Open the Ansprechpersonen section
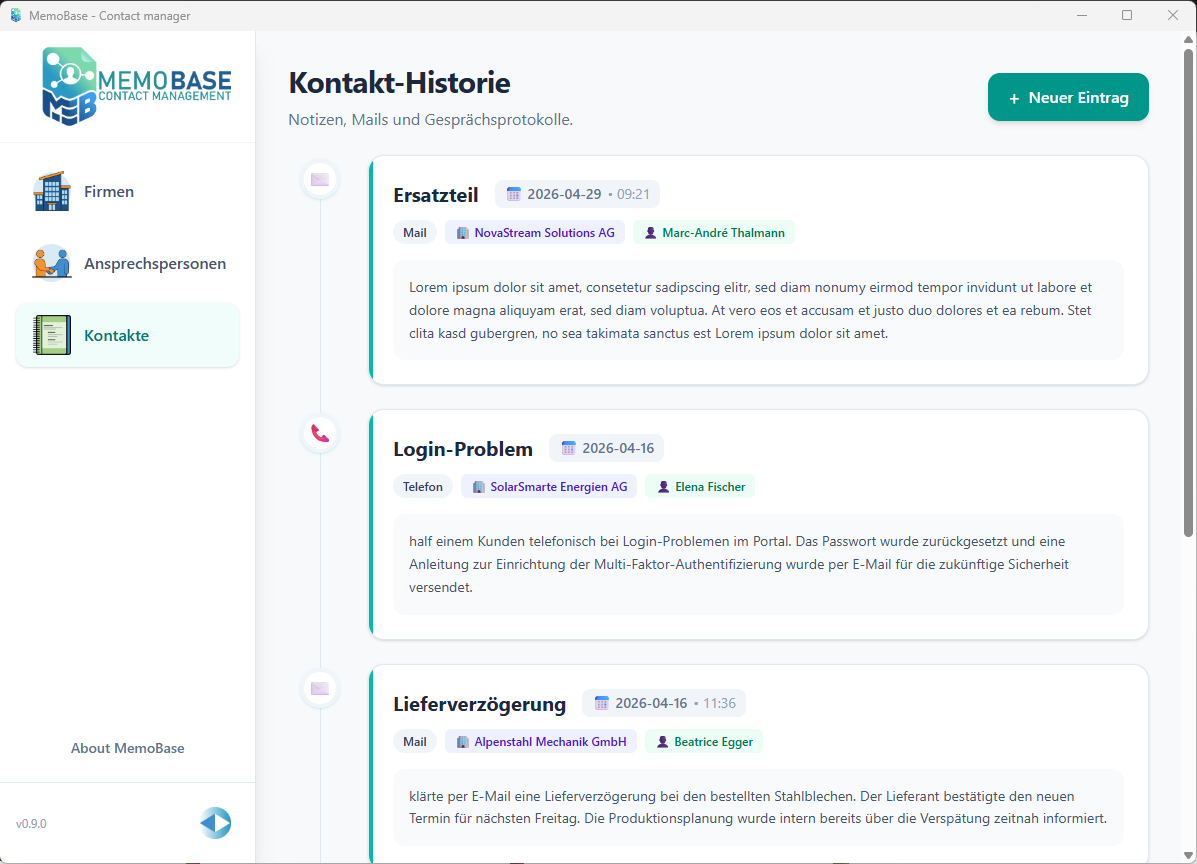The height and width of the screenshot is (864, 1197). (x=127, y=263)
